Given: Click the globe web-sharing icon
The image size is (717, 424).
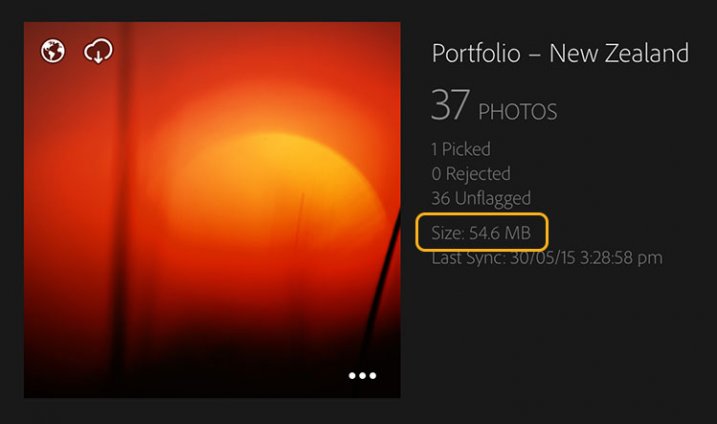Looking at the screenshot, I should coord(53,51).
